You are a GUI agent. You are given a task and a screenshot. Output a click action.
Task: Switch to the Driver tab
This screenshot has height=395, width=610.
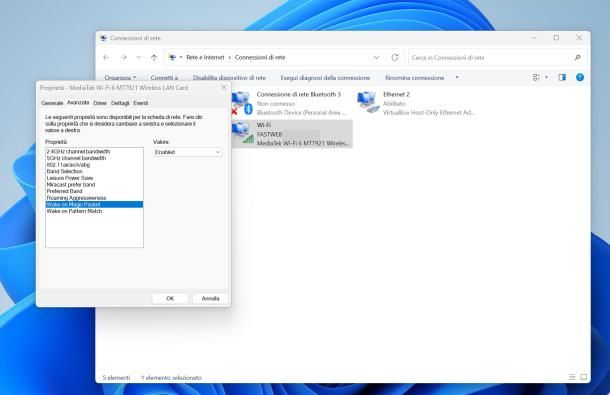coord(100,103)
